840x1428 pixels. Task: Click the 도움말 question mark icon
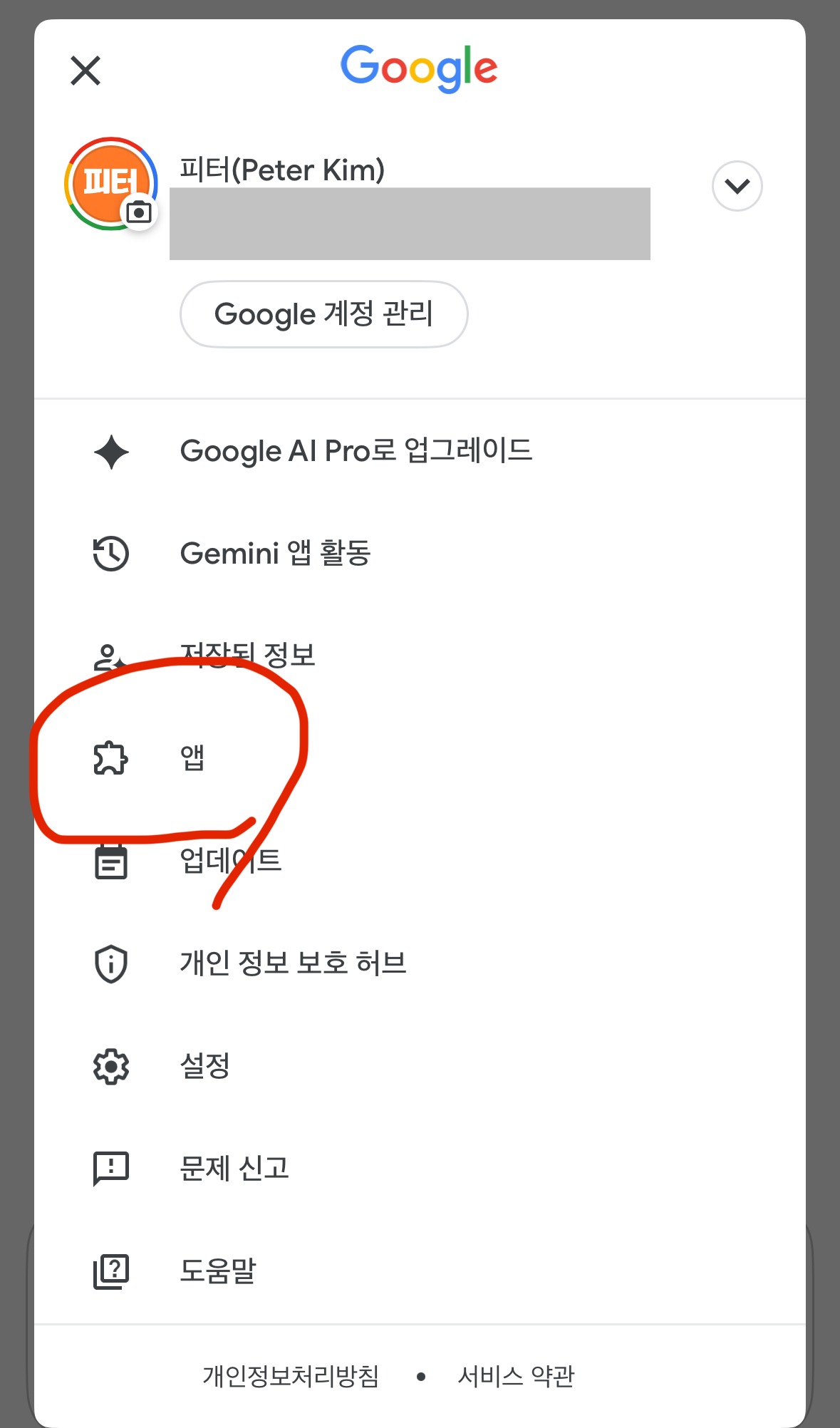click(x=111, y=1271)
